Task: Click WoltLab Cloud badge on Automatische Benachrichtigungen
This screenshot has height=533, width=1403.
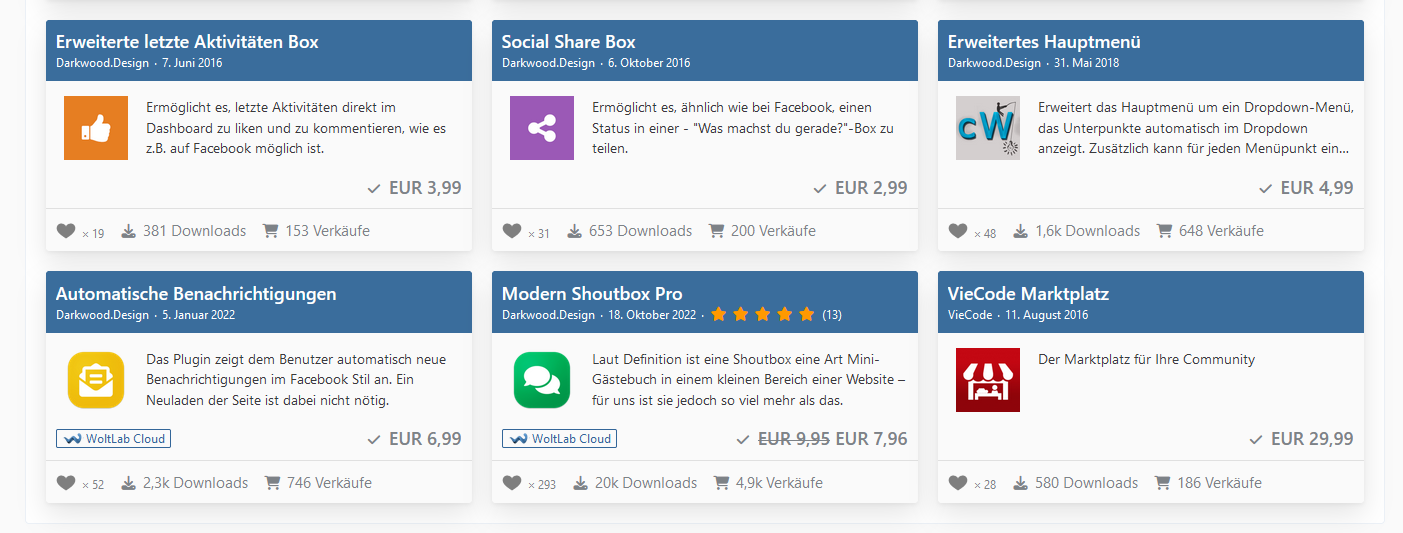Action: (x=113, y=439)
